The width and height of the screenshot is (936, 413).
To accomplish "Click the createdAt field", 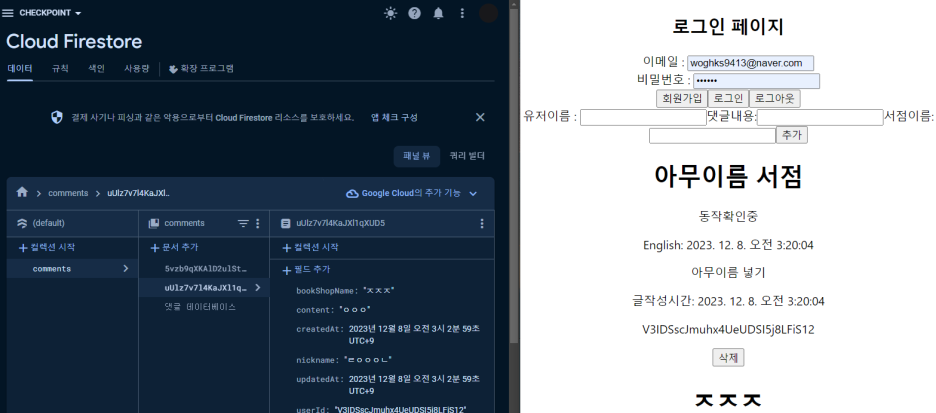I will click(x=388, y=335).
